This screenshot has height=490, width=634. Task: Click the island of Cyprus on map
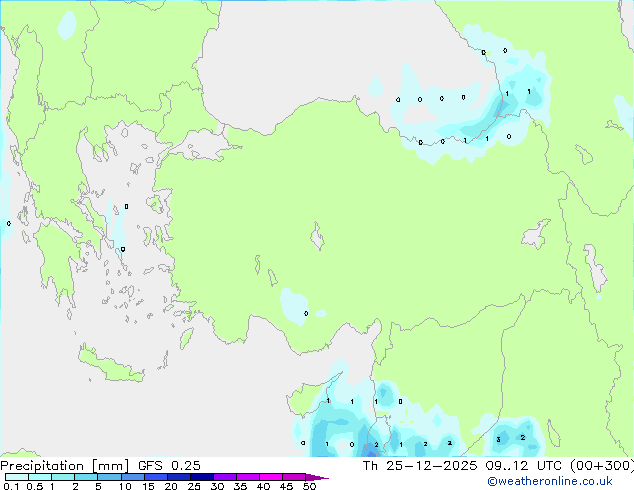[x=309, y=398]
